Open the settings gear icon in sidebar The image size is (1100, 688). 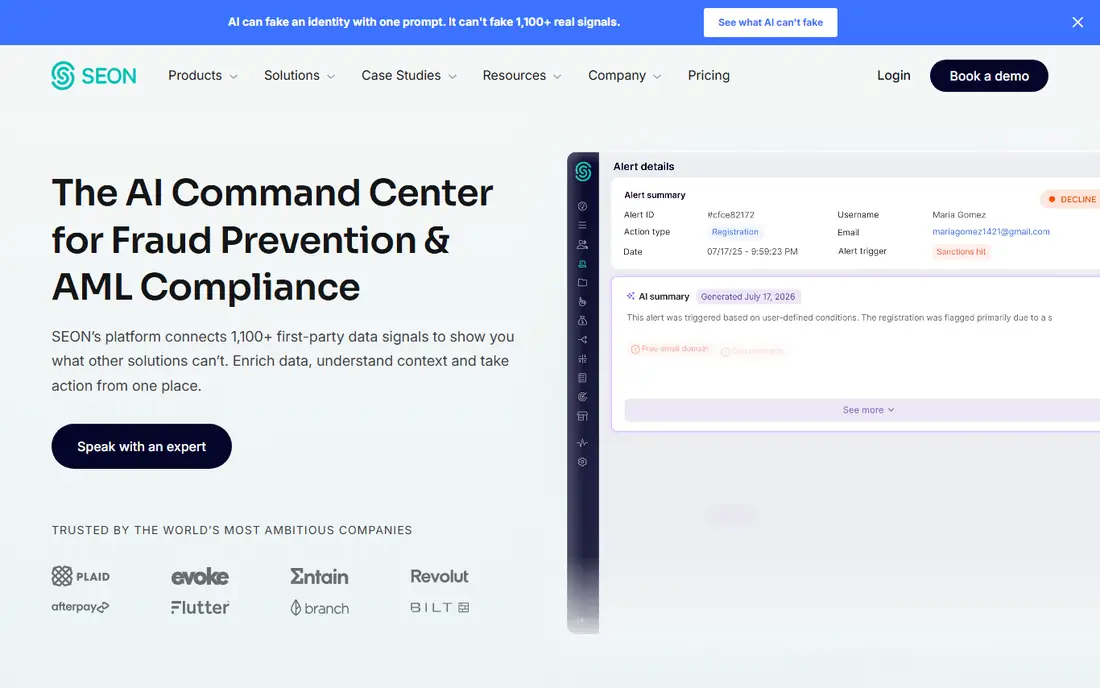[x=582, y=462]
